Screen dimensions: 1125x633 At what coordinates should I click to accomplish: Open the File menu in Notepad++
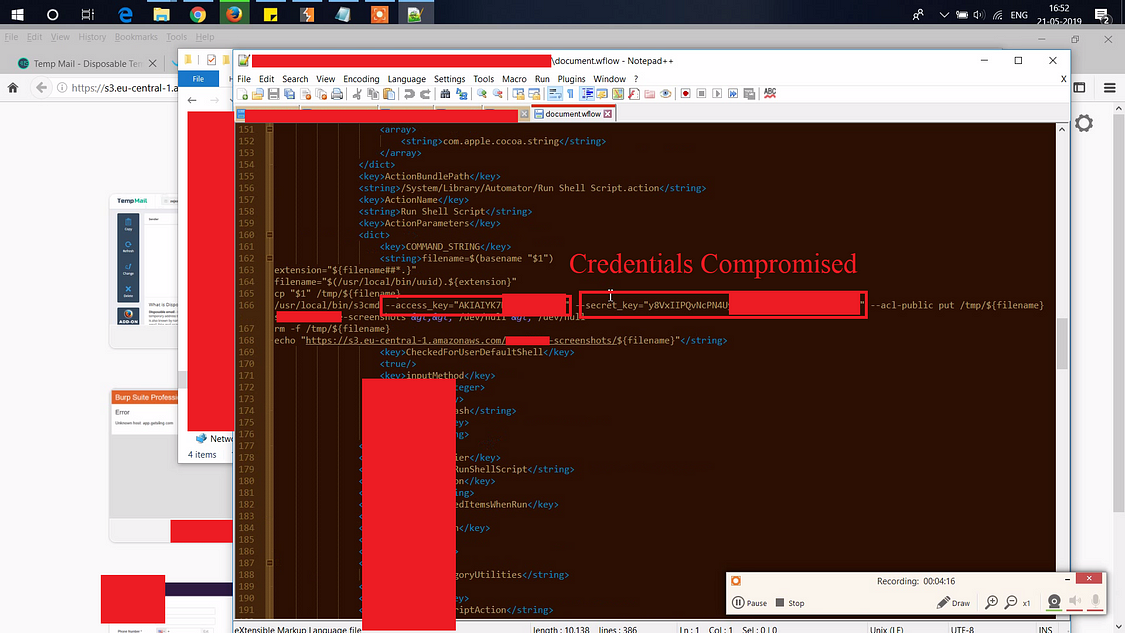click(244, 79)
